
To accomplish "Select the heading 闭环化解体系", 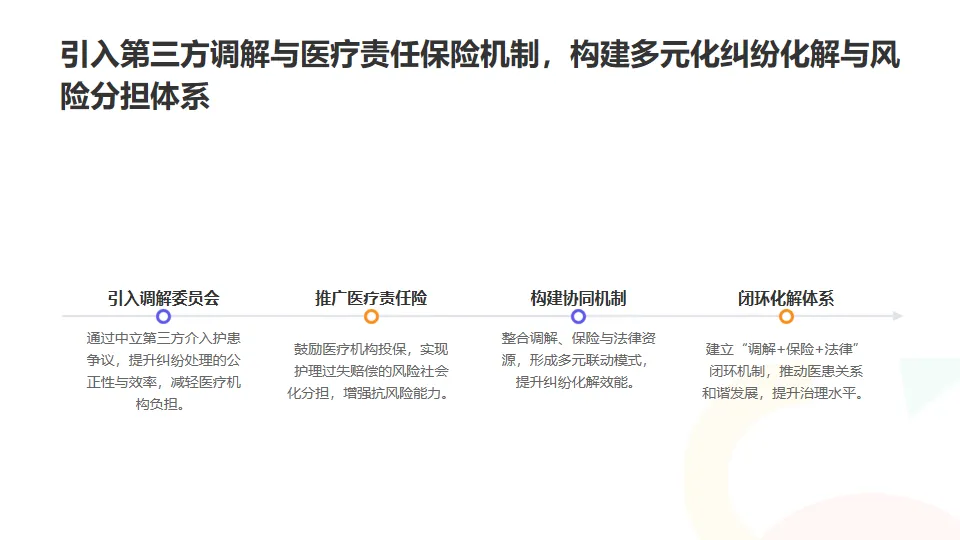I will pos(786,298).
